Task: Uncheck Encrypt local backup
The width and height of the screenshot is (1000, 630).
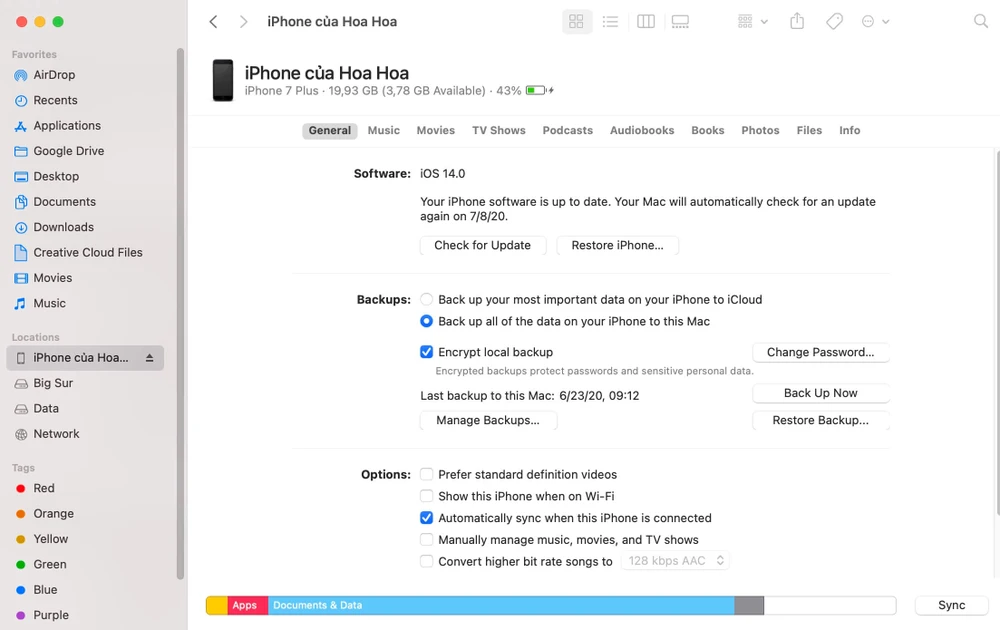Action: click(x=426, y=351)
